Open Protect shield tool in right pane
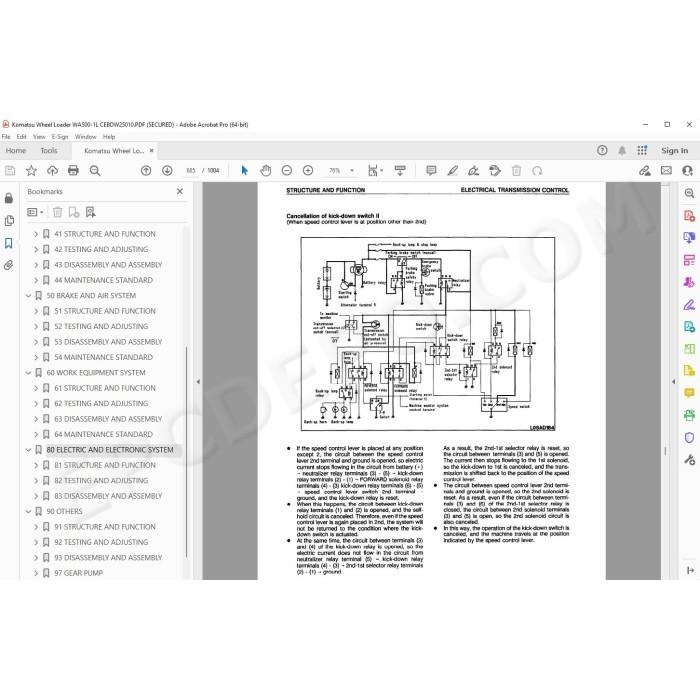Viewport: 700px width, 700px height. (x=689, y=438)
